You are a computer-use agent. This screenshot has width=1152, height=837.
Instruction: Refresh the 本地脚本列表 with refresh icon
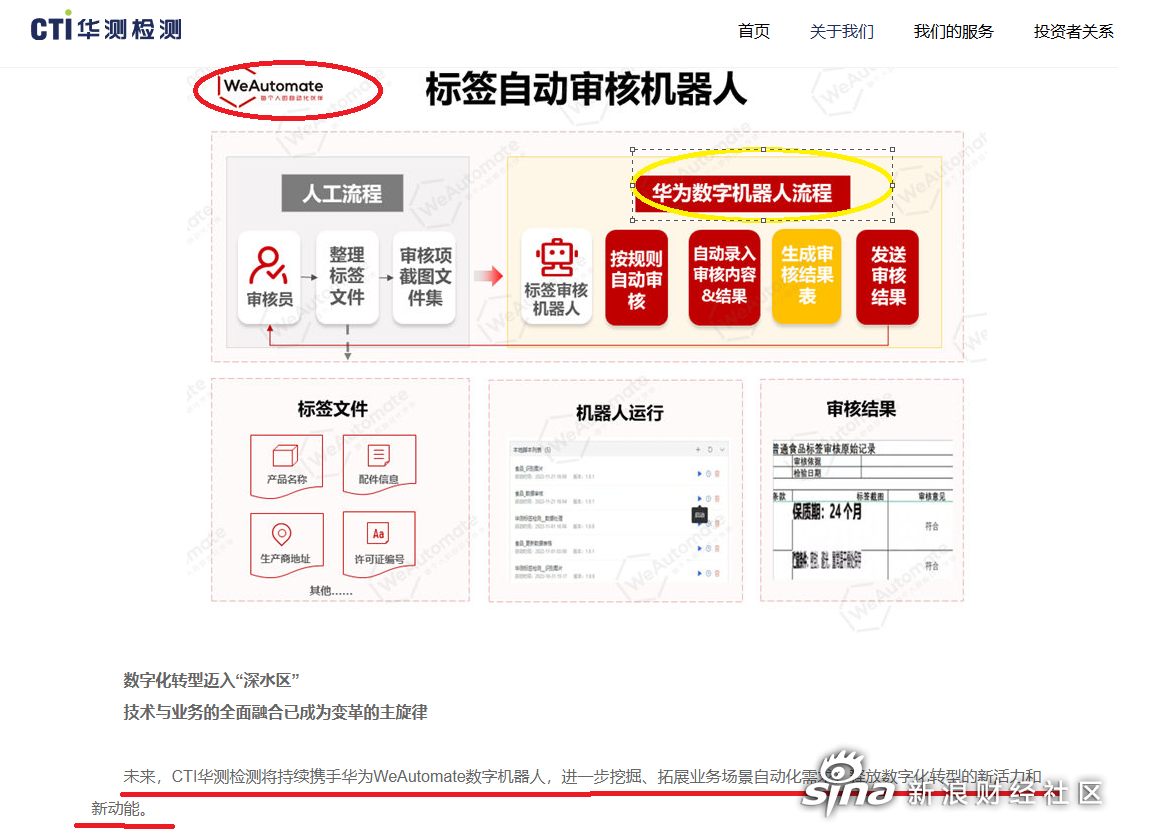tap(710, 449)
